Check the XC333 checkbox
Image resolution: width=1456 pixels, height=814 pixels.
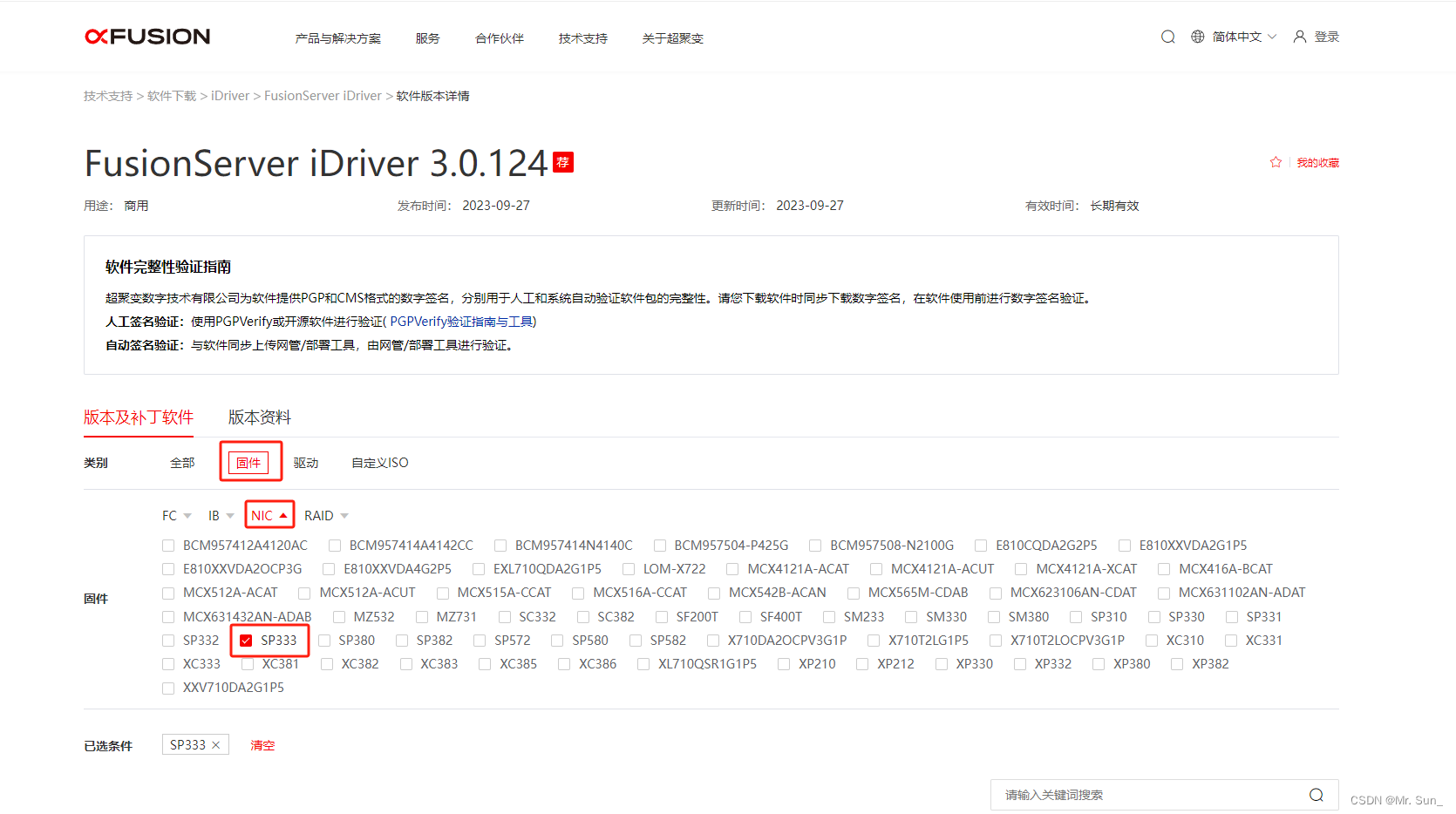[168, 664]
